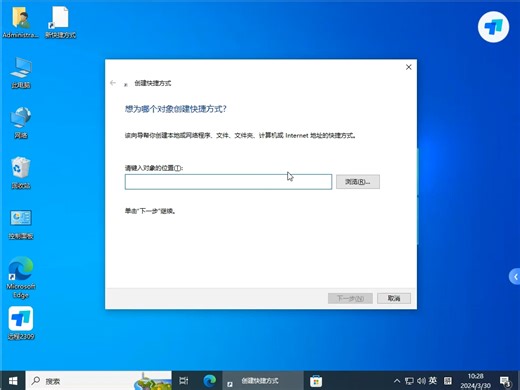Open the notification center icon
This screenshot has width=520, height=390.
click(x=505, y=381)
